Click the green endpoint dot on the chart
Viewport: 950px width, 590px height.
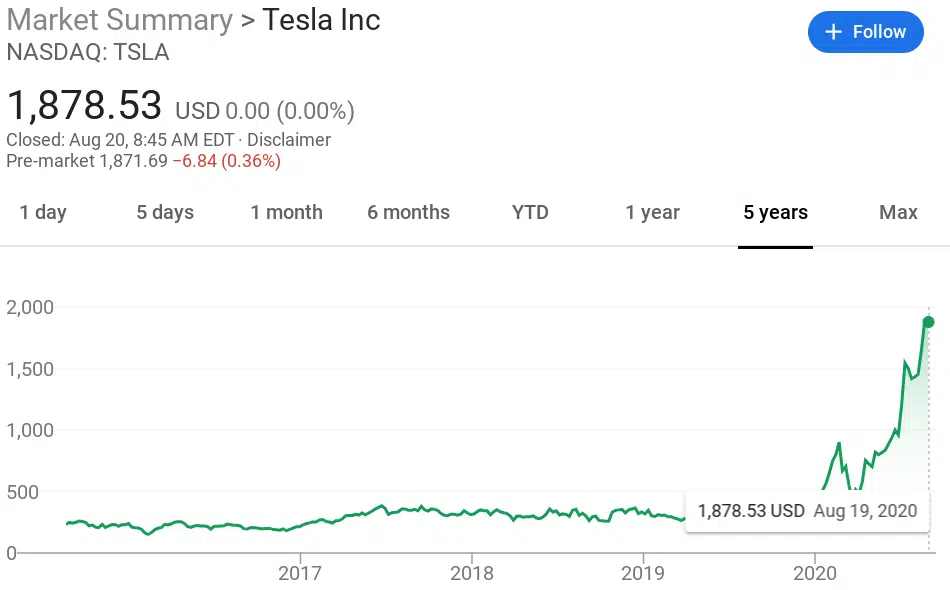point(928,322)
